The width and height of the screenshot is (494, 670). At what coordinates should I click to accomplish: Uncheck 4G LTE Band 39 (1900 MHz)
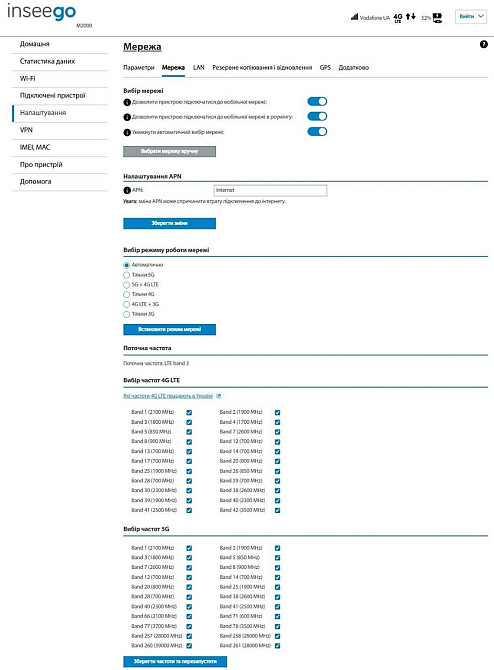189,501
